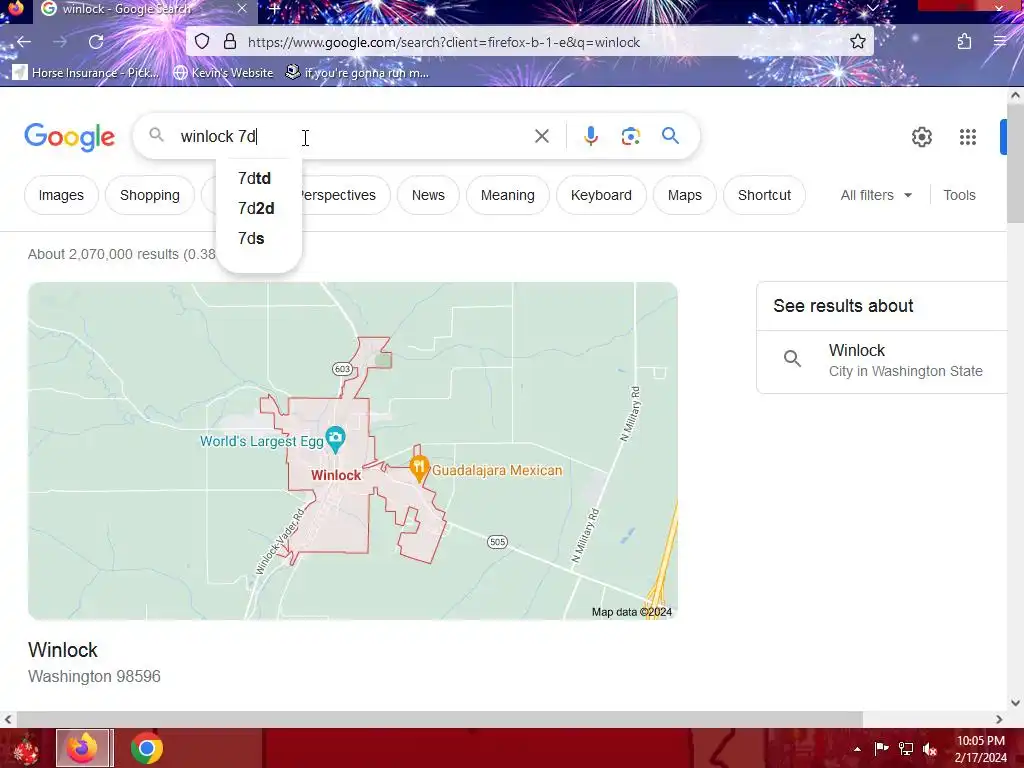Image resolution: width=1024 pixels, height=768 pixels.
Task: Search by image with Lens icon
Action: coord(630,136)
